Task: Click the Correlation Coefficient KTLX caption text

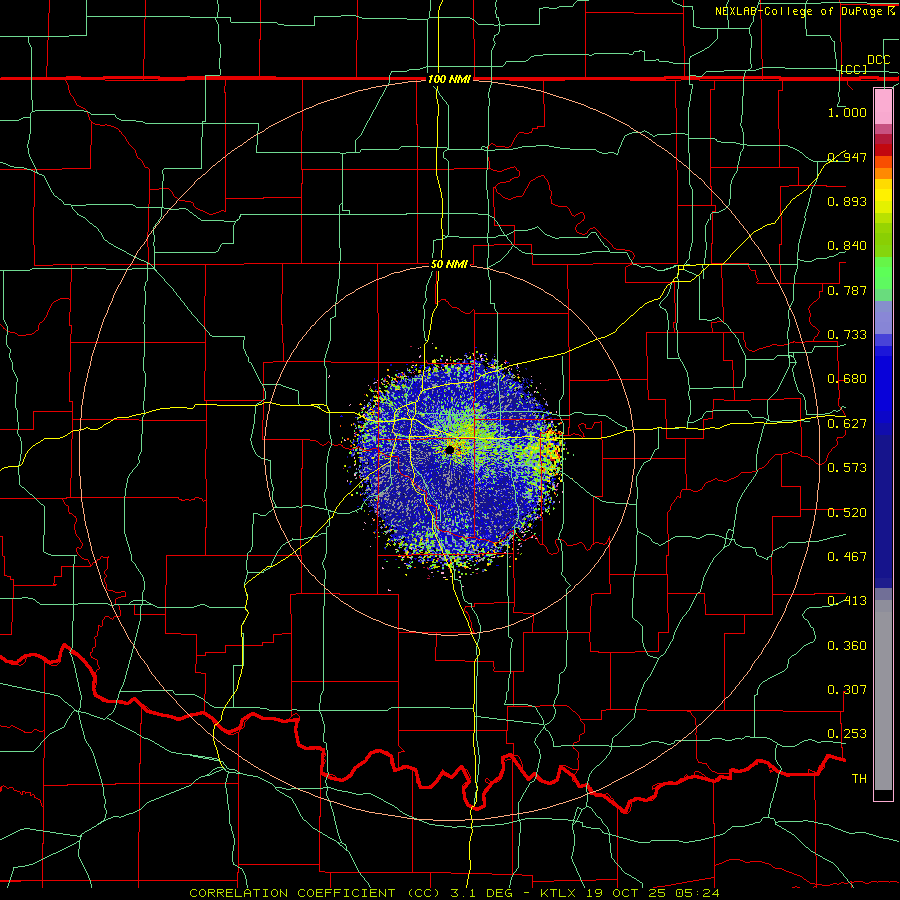Action: point(454,893)
